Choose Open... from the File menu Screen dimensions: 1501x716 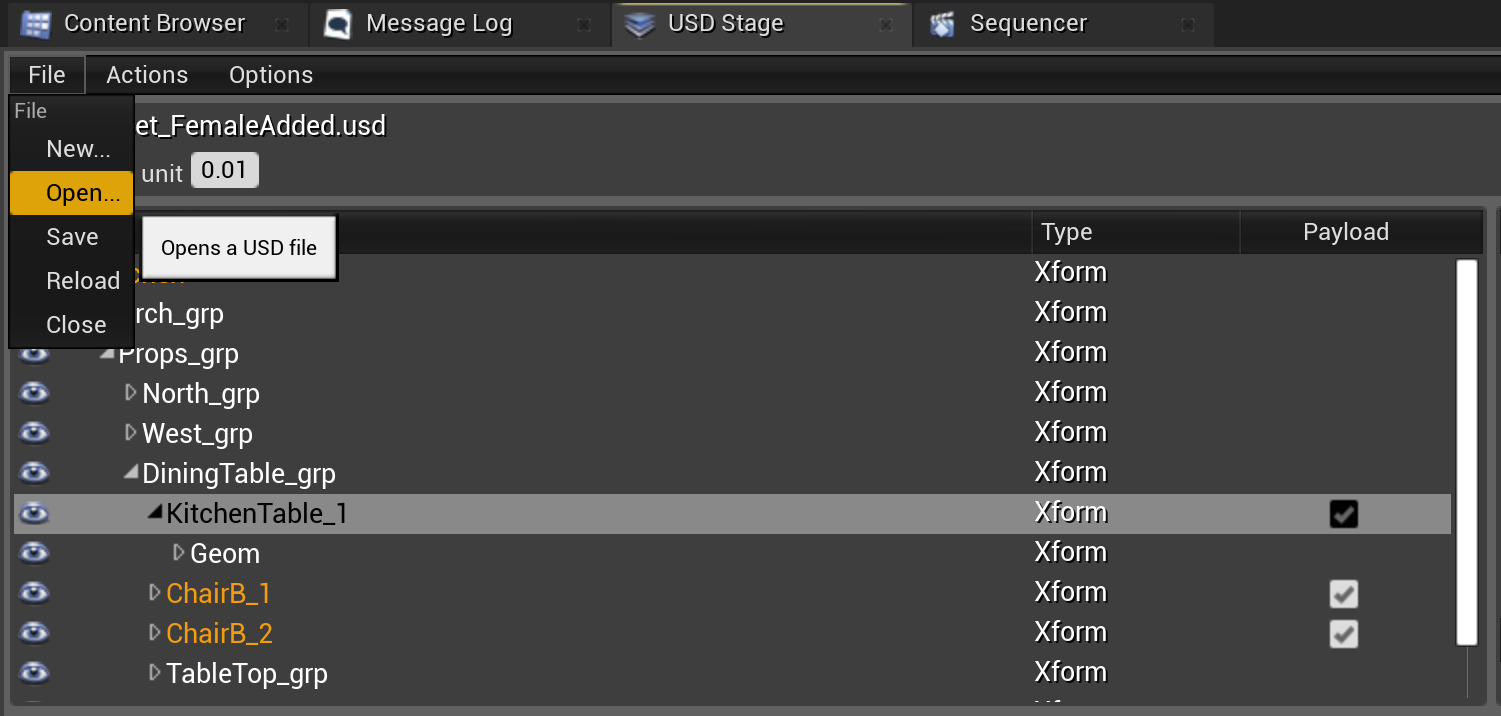(x=82, y=193)
